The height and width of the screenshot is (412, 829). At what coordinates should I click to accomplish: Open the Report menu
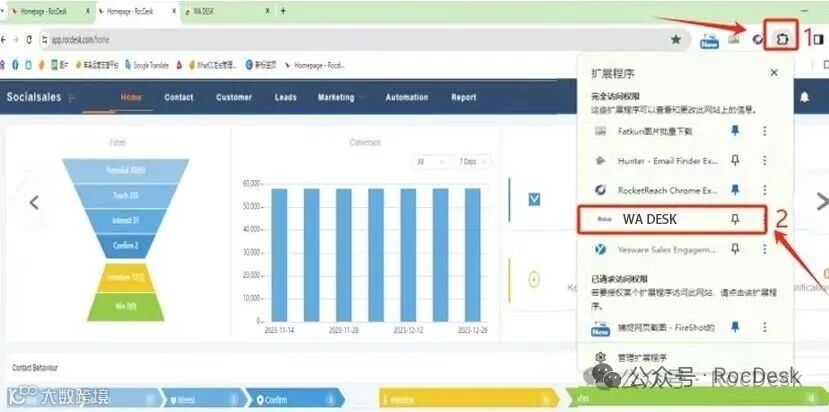coord(464,97)
